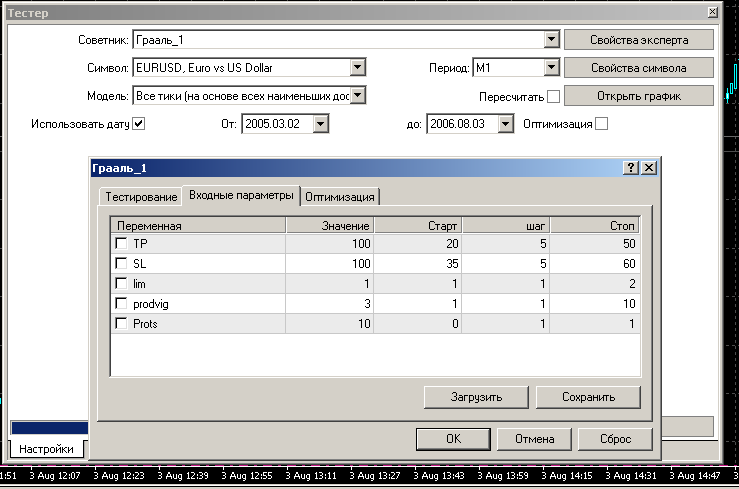Viewport: 739px width, 489px height.
Task: Select the lim Значение cell
Action: 329,284
